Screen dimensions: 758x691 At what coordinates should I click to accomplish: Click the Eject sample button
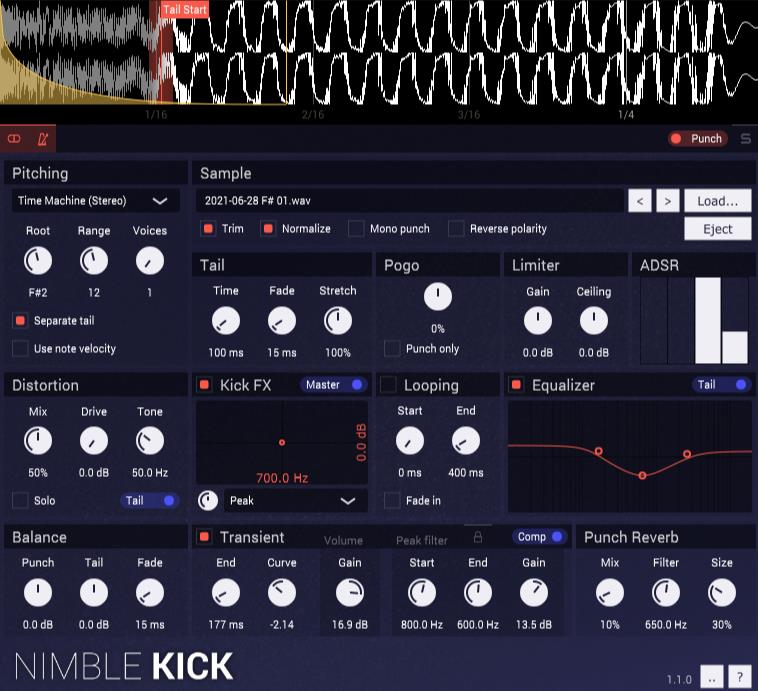718,229
